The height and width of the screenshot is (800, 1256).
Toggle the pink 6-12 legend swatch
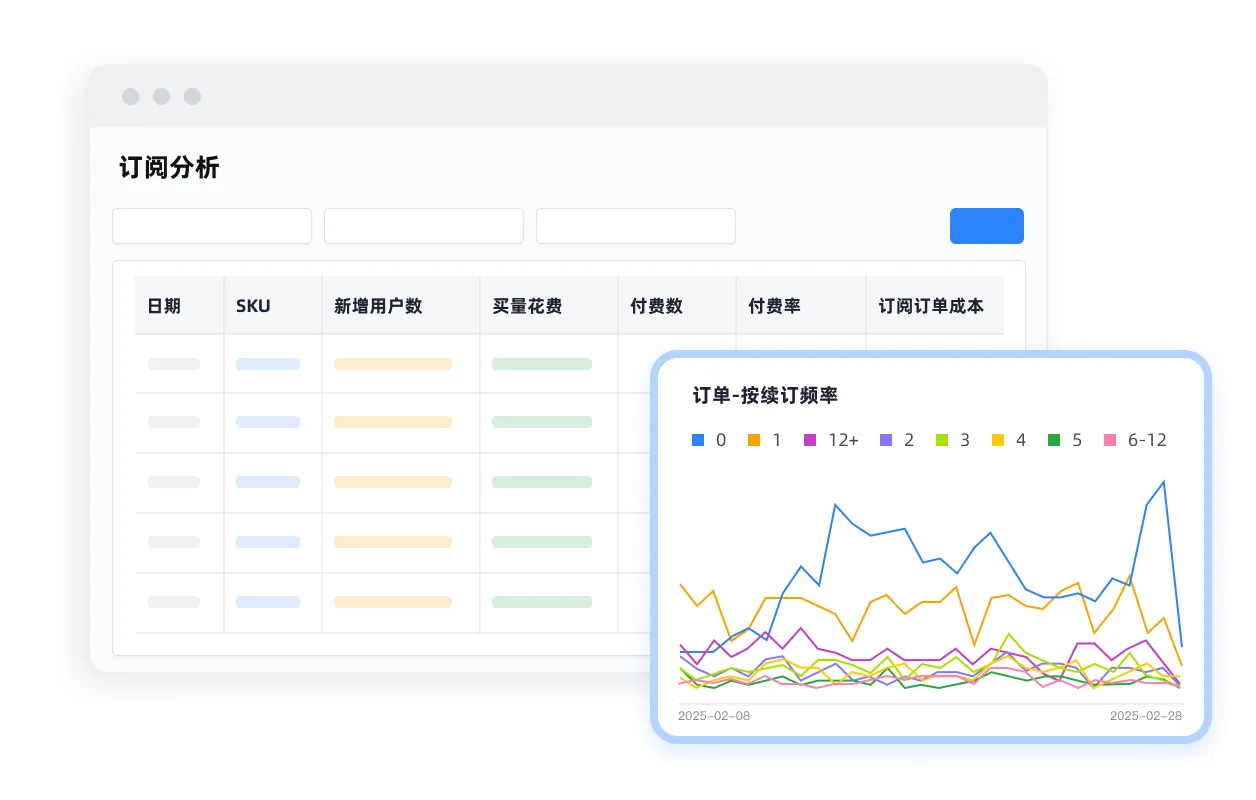click(1109, 440)
